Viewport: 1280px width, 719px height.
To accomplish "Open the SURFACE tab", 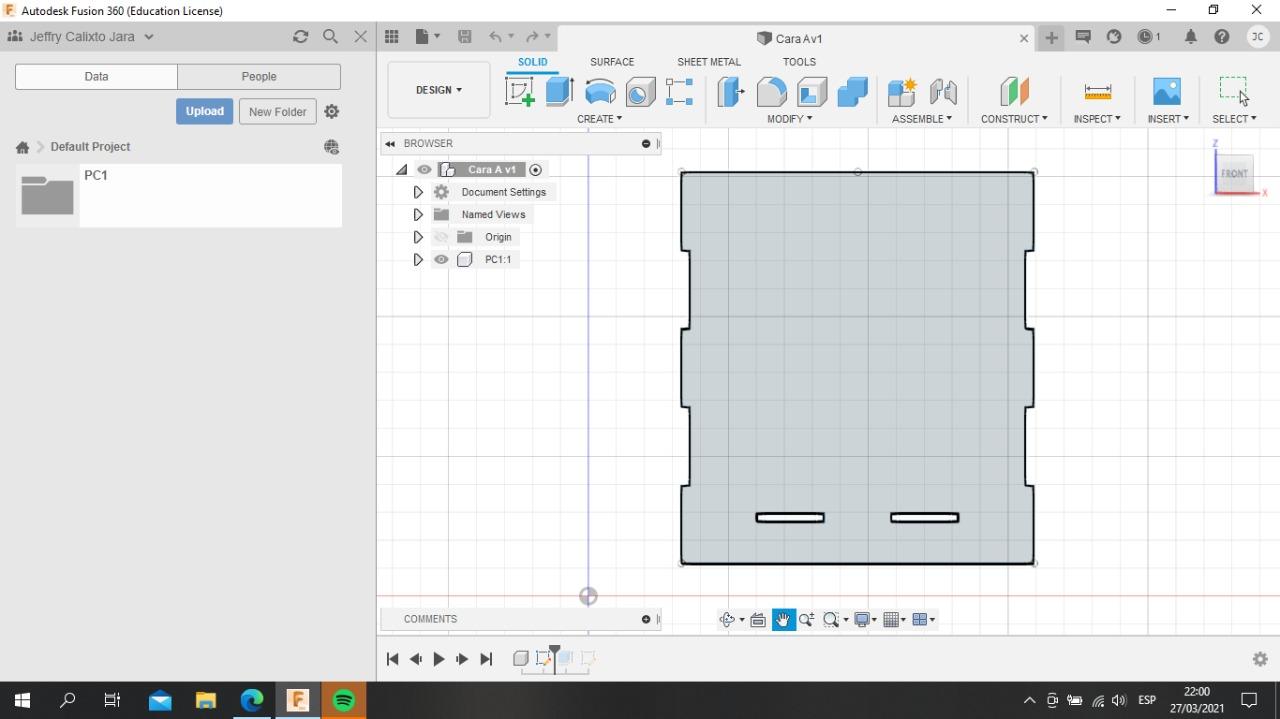I will click(x=611, y=62).
